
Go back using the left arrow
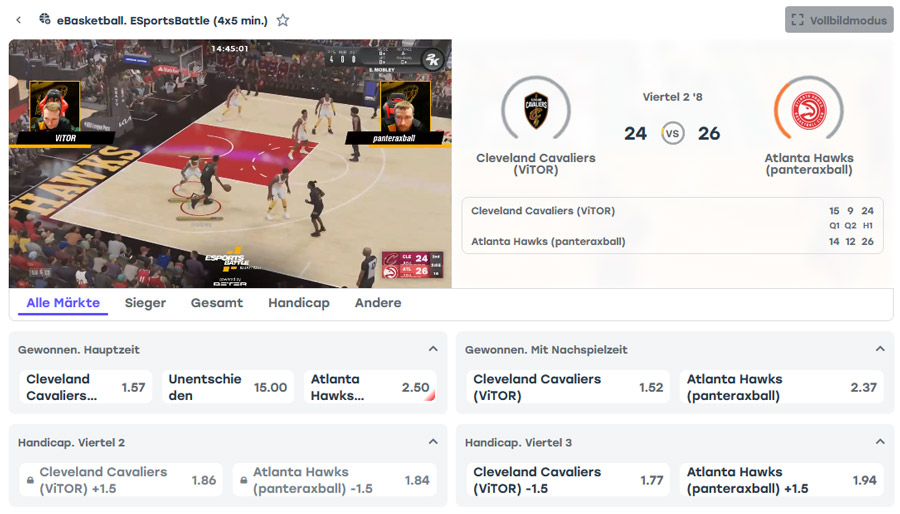pyautogui.click(x=19, y=20)
